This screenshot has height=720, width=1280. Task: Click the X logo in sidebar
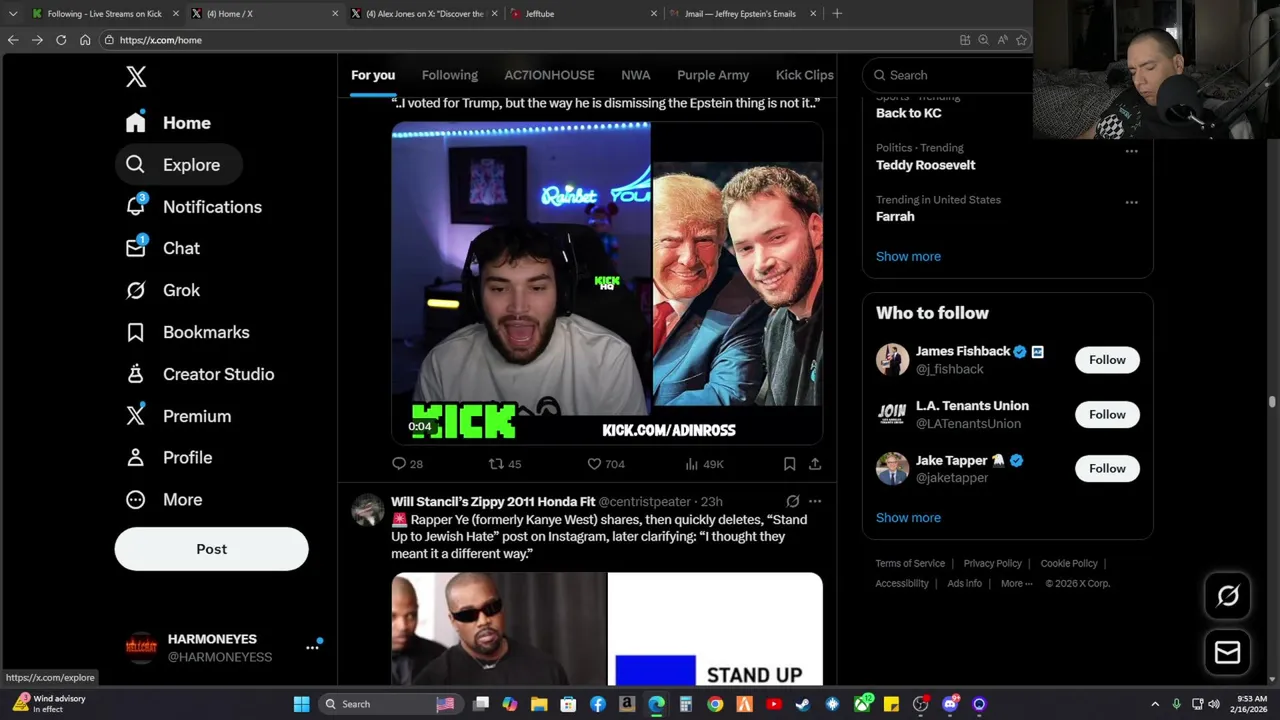(136, 77)
